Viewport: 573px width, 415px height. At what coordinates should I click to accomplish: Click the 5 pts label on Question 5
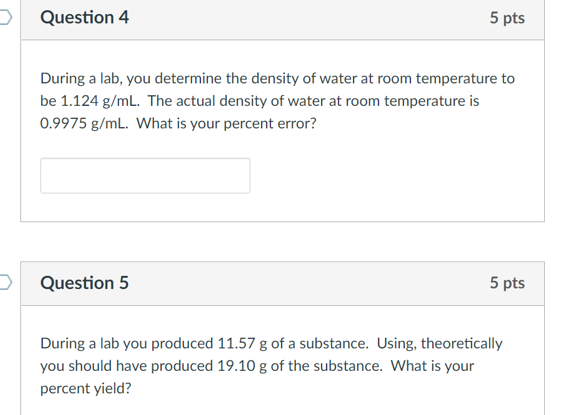point(507,283)
